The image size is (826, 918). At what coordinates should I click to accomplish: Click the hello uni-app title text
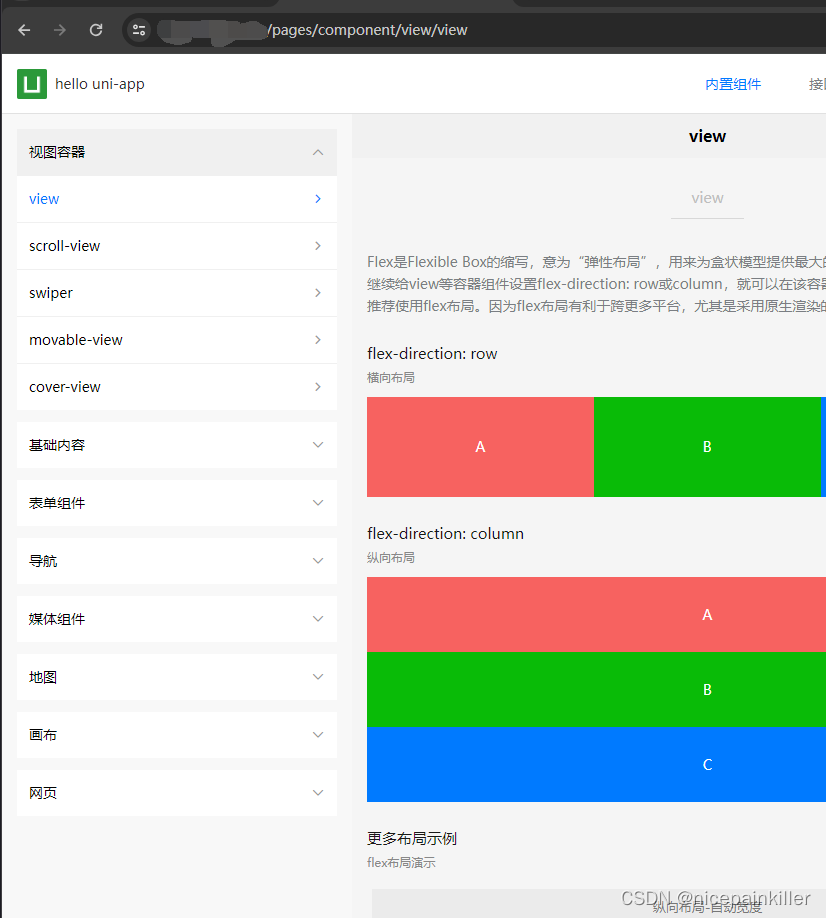coord(100,84)
